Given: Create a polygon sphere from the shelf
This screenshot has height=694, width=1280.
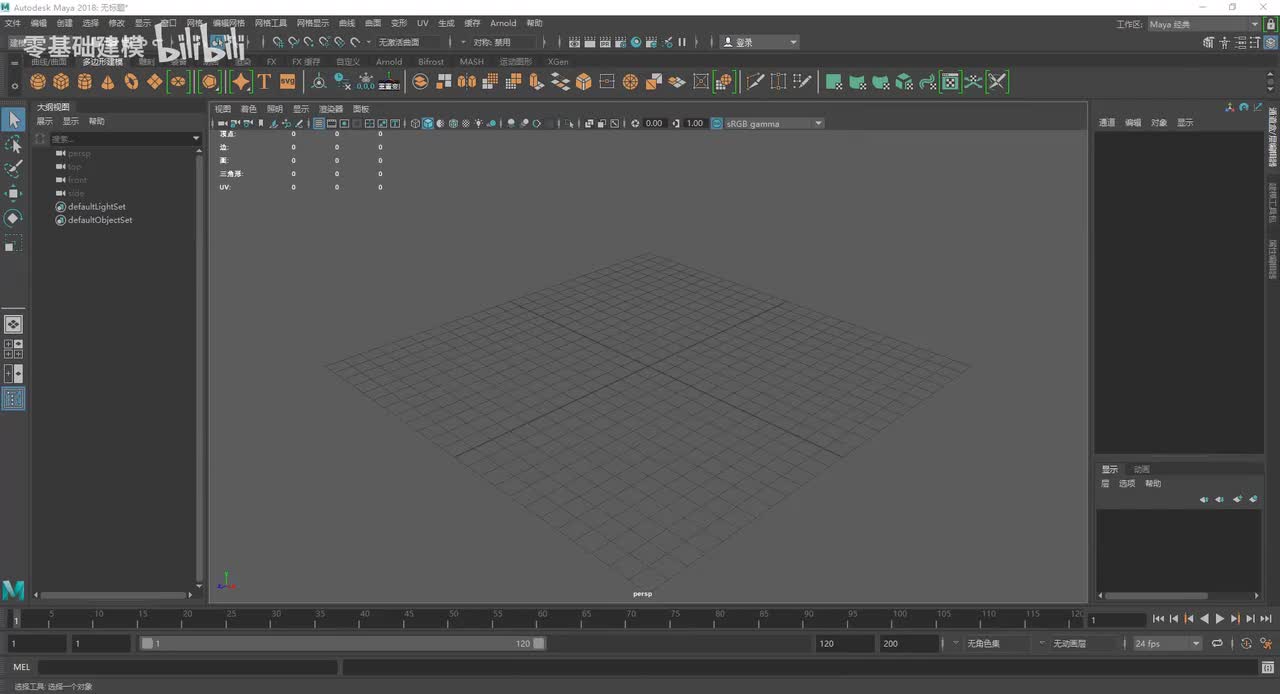Looking at the screenshot, I should (38, 82).
